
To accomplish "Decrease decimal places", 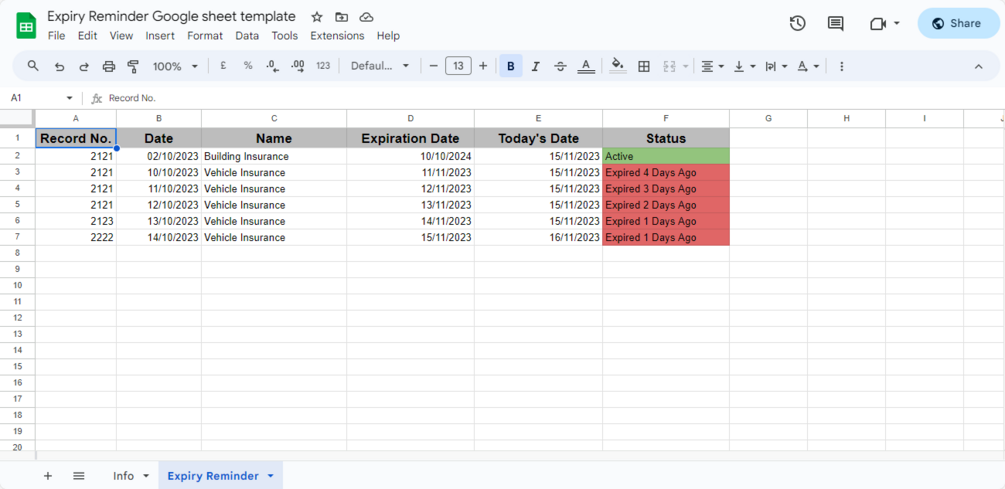I will pos(272,66).
